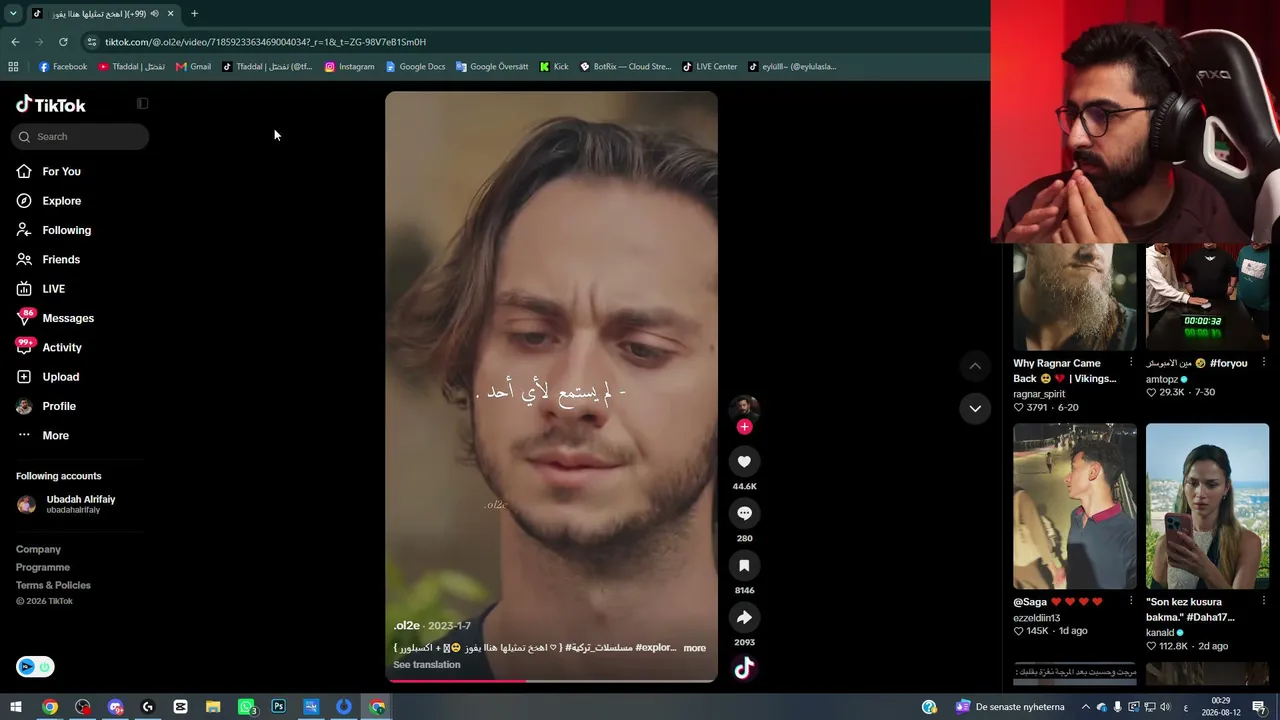The image size is (1280, 720).
Task: Collapse the TikTok sidebar panel
Action: point(142,104)
